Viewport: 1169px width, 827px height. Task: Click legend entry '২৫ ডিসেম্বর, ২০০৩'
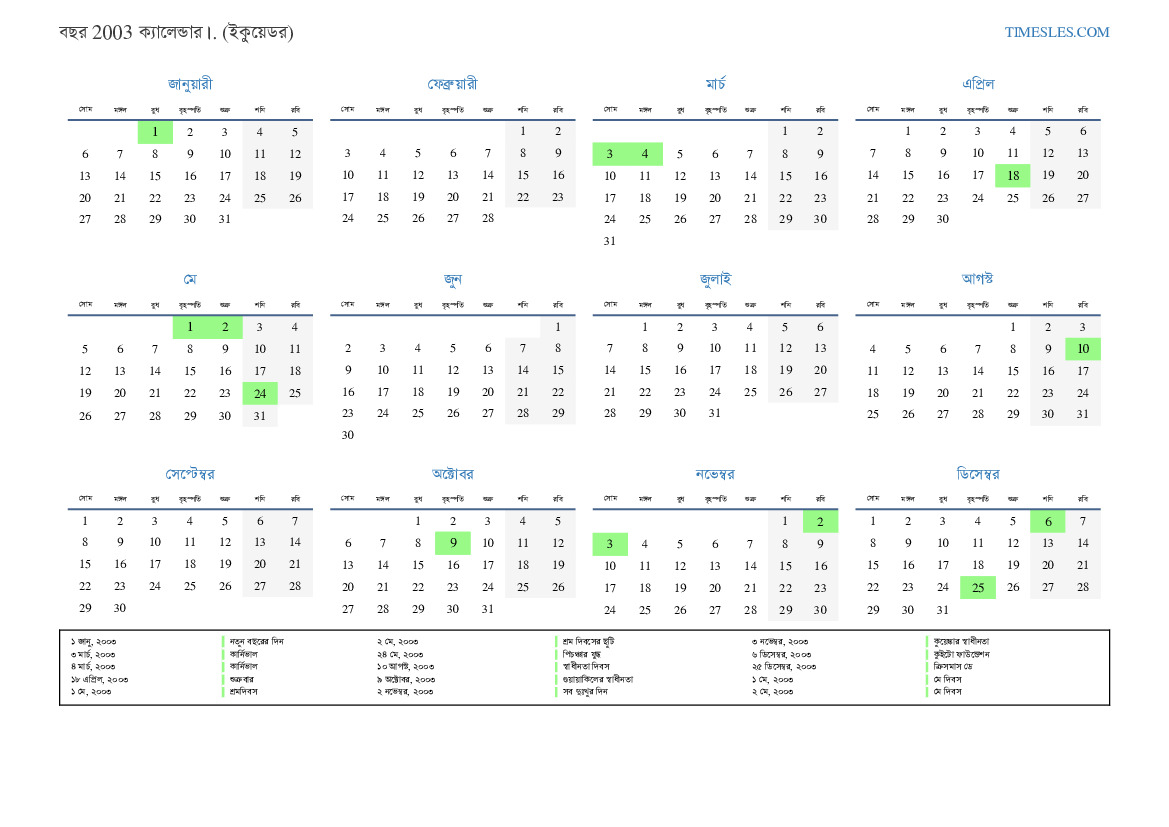pyautogui.click(x=784, y=667)
